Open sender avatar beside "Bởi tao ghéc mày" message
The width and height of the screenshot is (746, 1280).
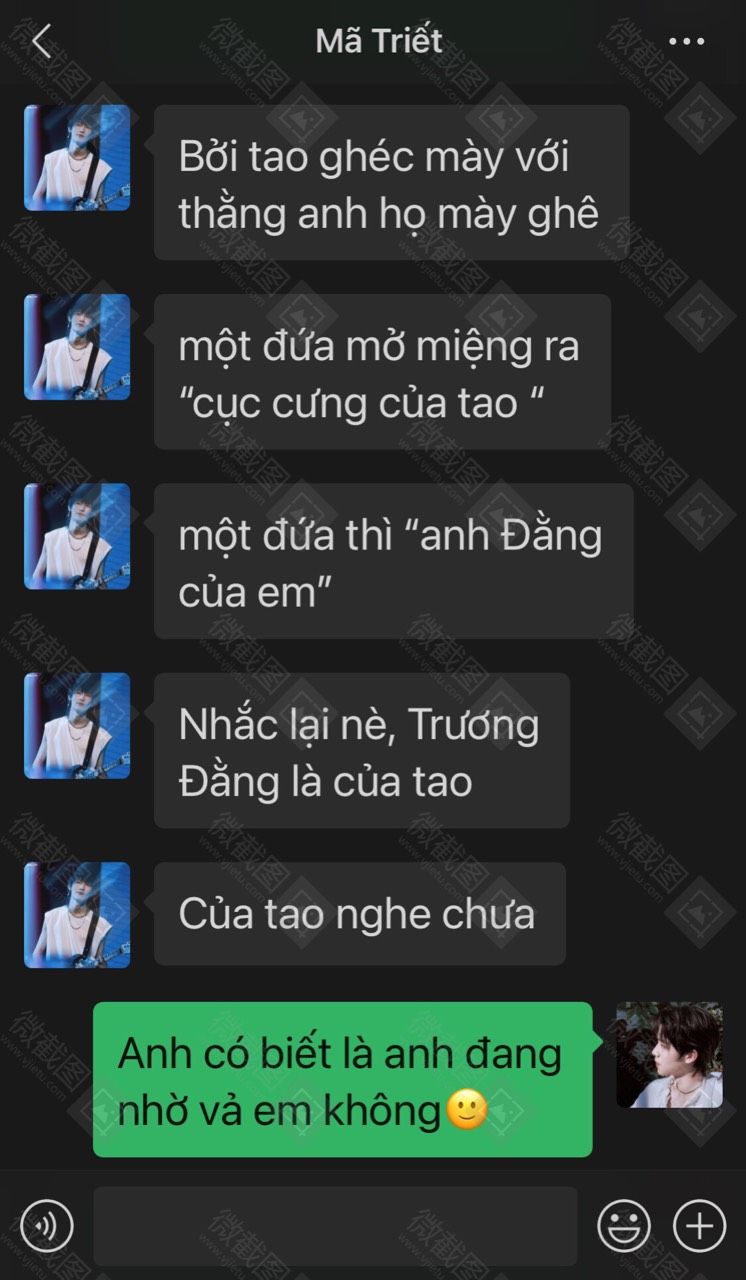[x=77, y=158]
